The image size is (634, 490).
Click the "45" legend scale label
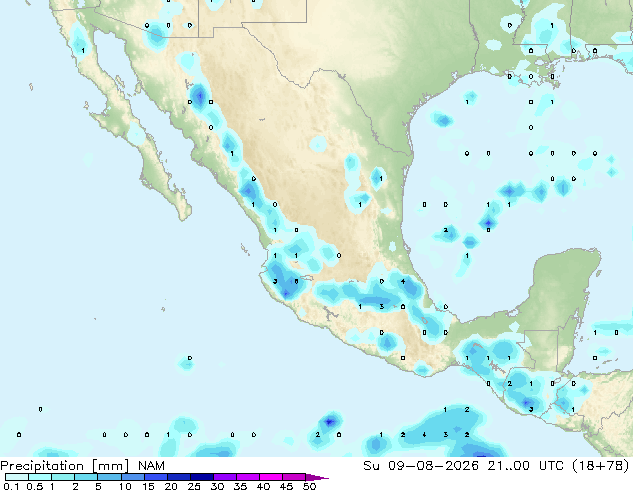(286, 486)
